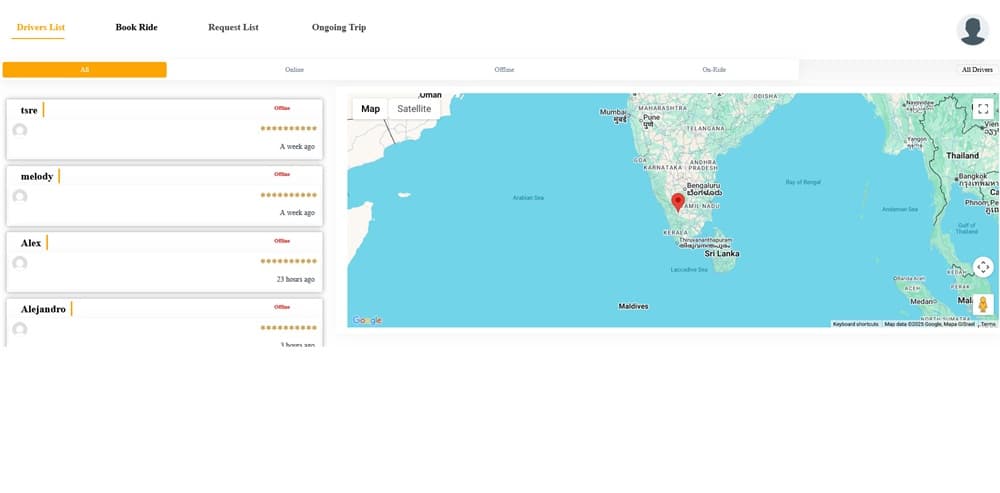Viewport: 1000px width, 493px height.
Task: Select the Street View pegman
Action: 983,305
